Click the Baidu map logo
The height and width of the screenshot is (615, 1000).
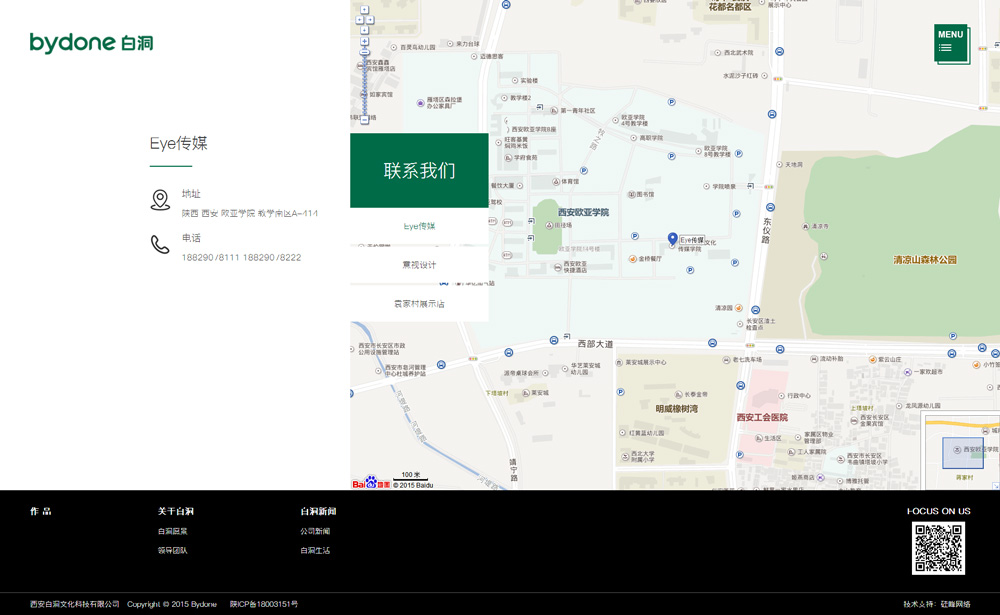[x=371, y=483]
